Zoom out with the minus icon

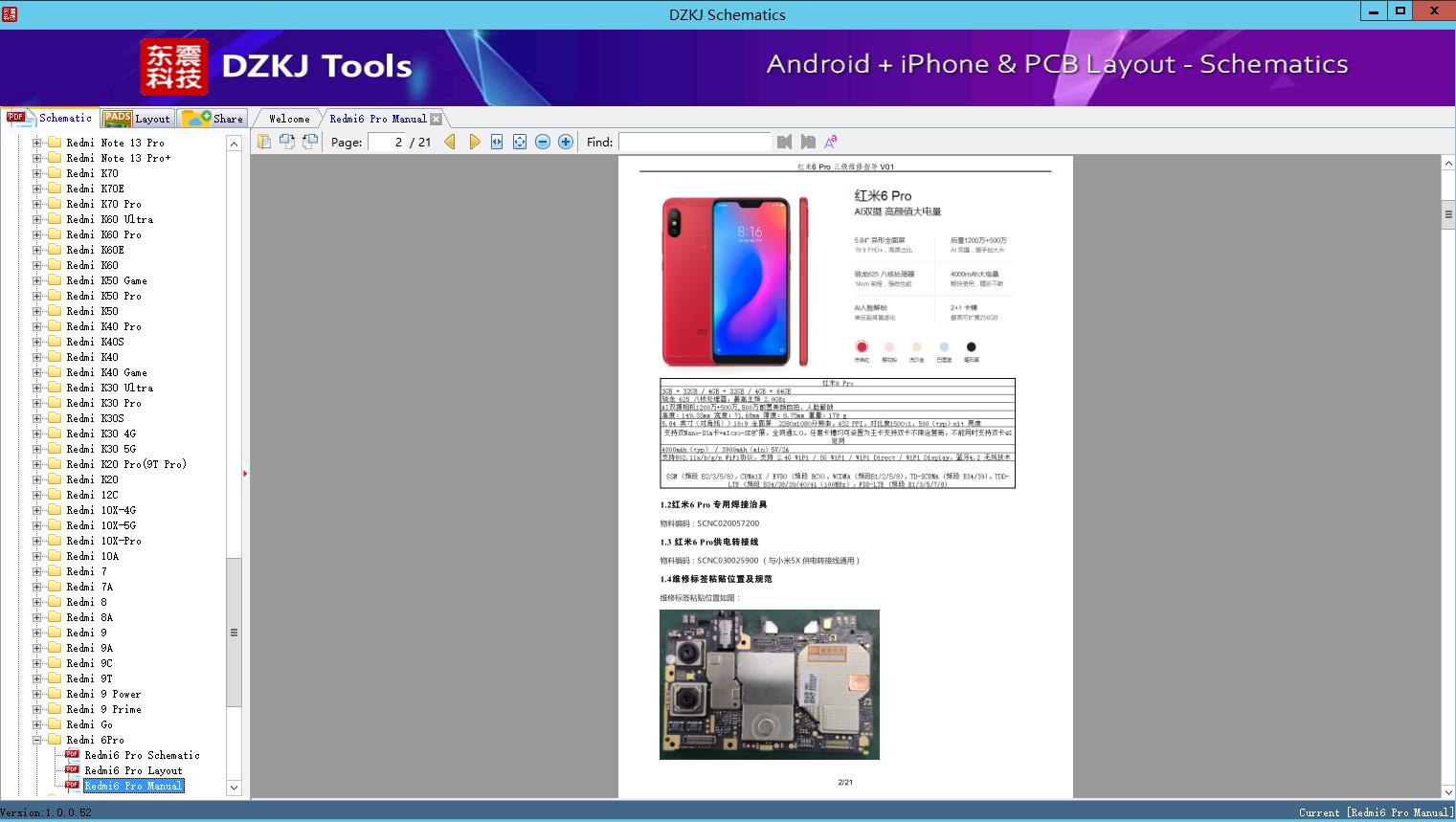click(543, 142)
